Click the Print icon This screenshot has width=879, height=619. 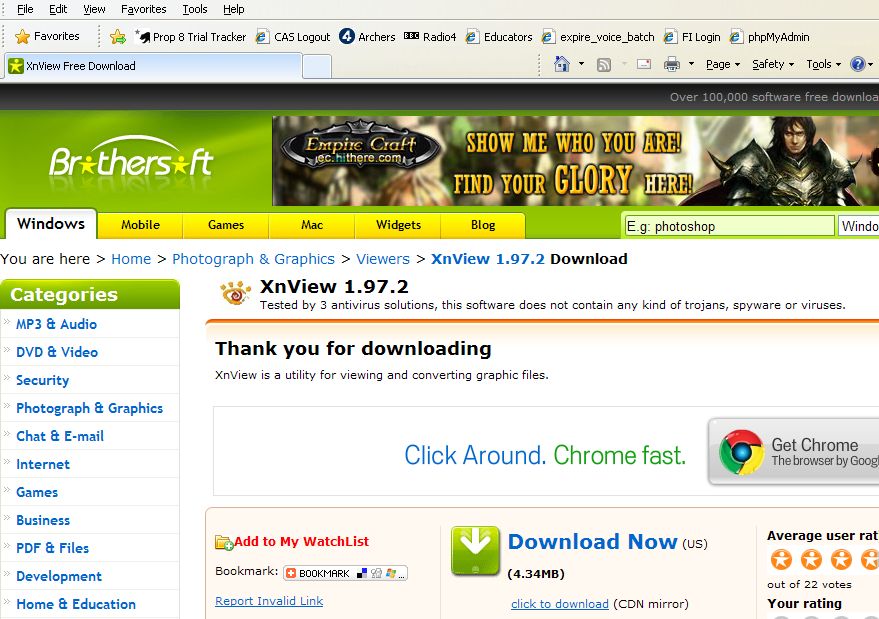click(x=672, y=64)
